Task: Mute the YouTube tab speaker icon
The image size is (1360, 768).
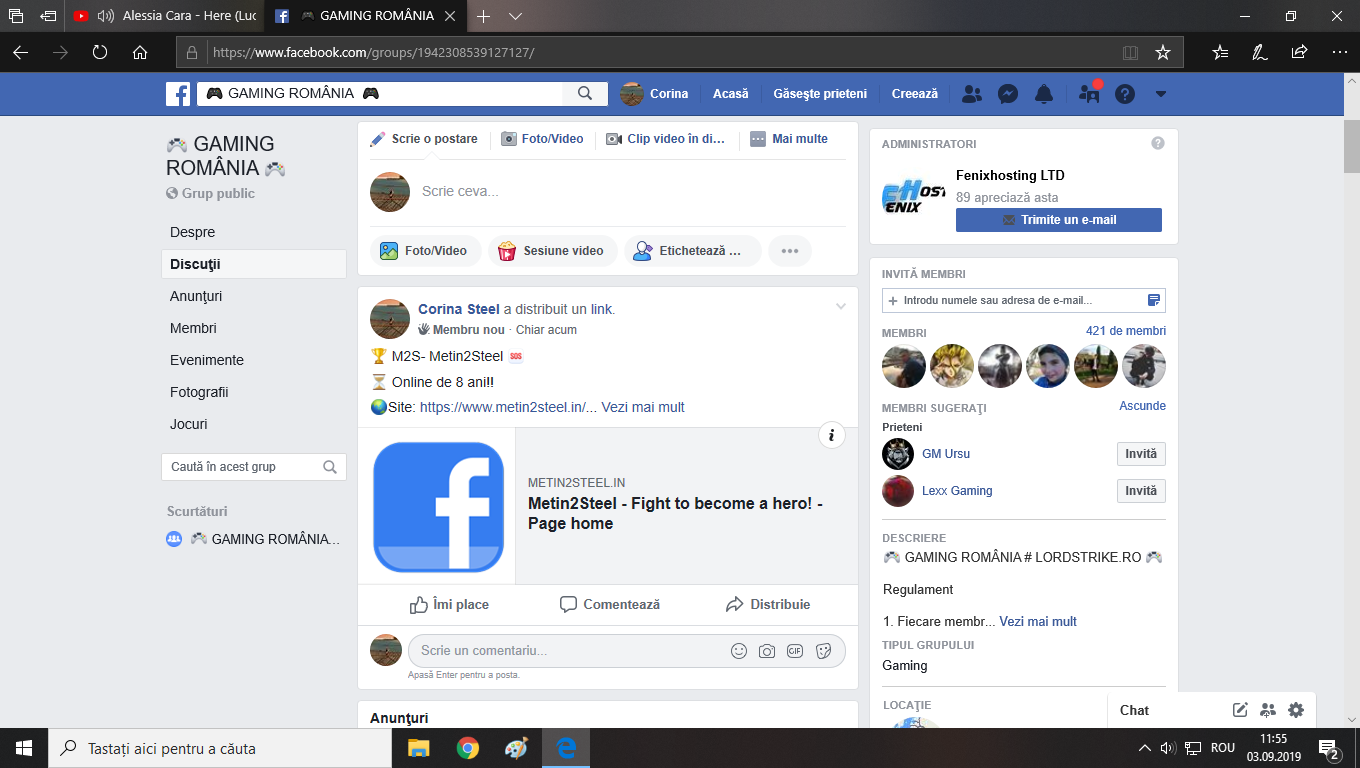Action: click(106, 16)
